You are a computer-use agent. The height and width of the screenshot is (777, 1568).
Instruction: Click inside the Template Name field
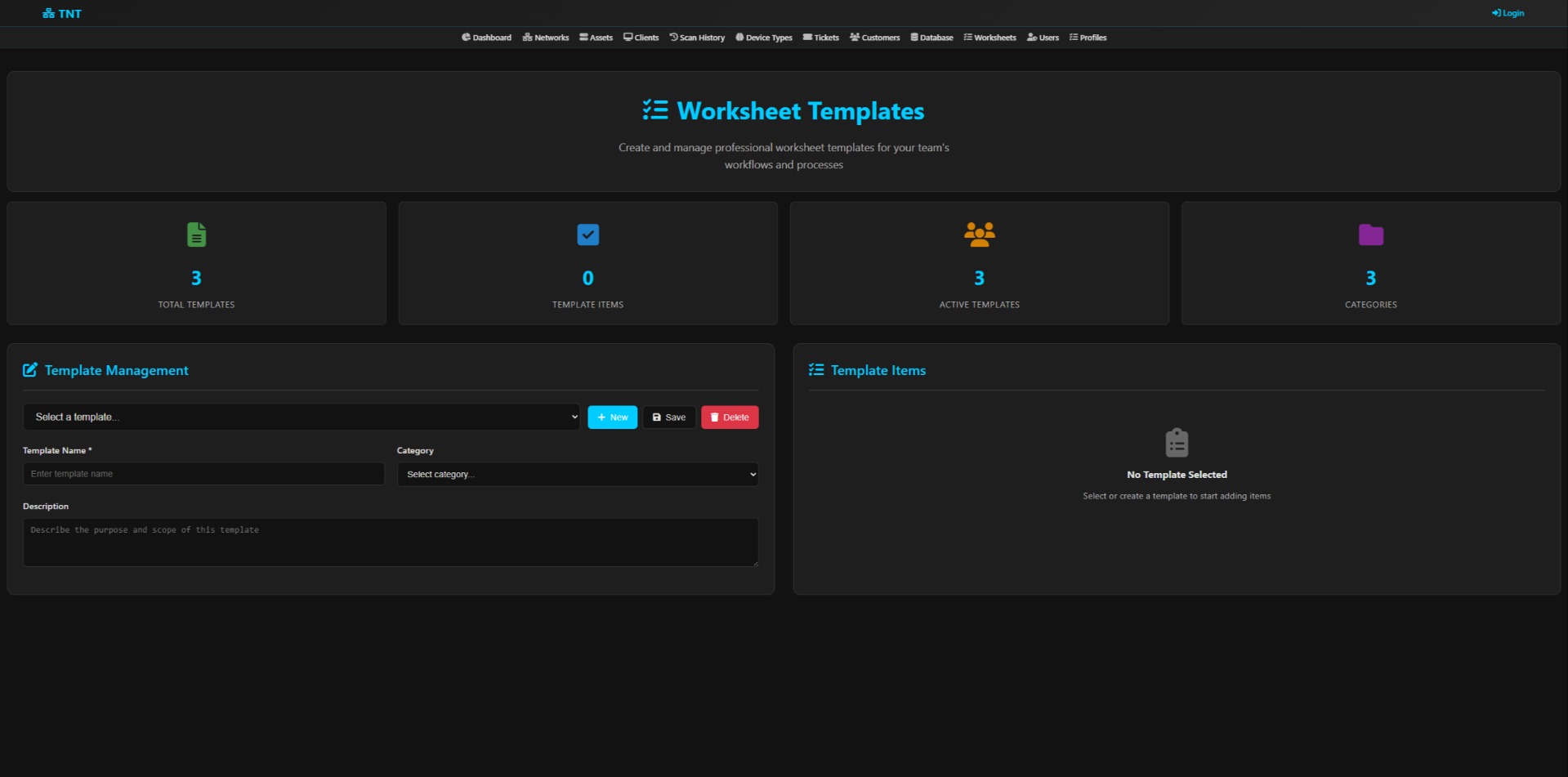[203, 474]
